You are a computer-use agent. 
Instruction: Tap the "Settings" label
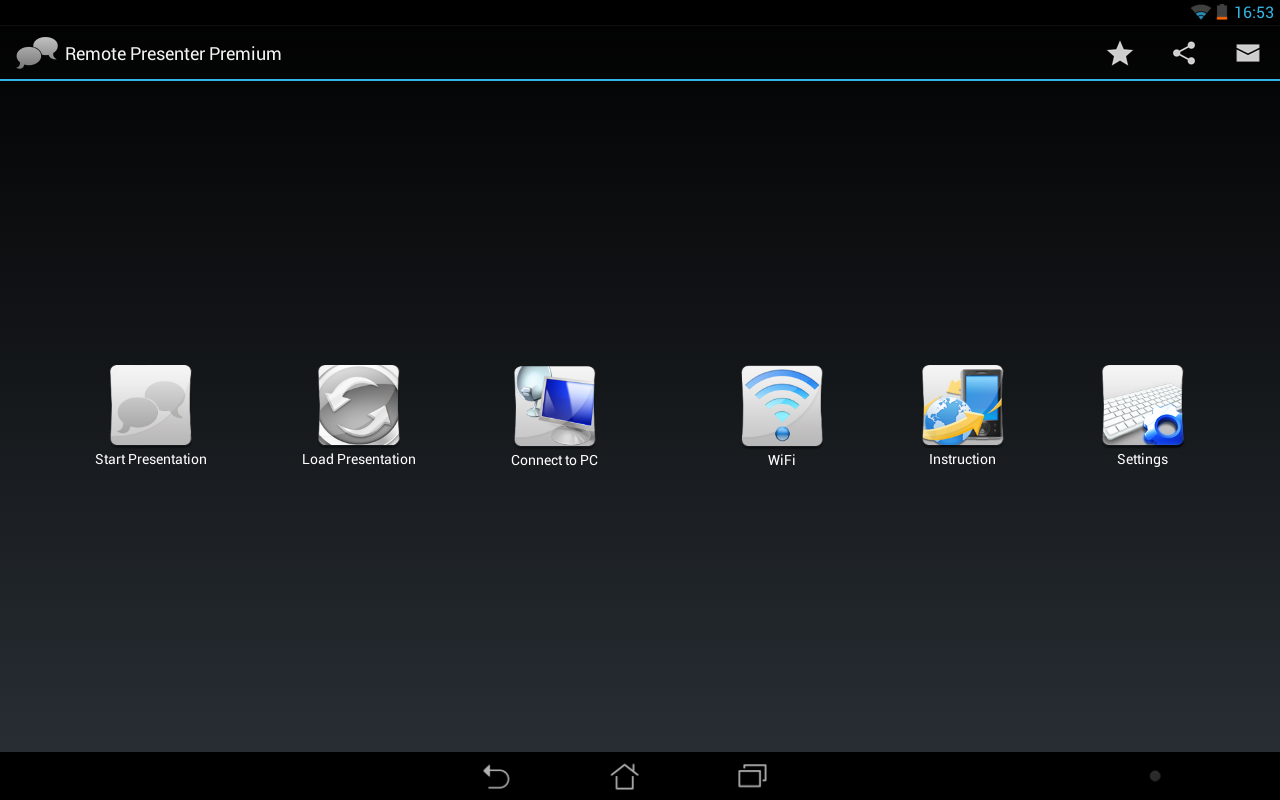click(1142, 460)
